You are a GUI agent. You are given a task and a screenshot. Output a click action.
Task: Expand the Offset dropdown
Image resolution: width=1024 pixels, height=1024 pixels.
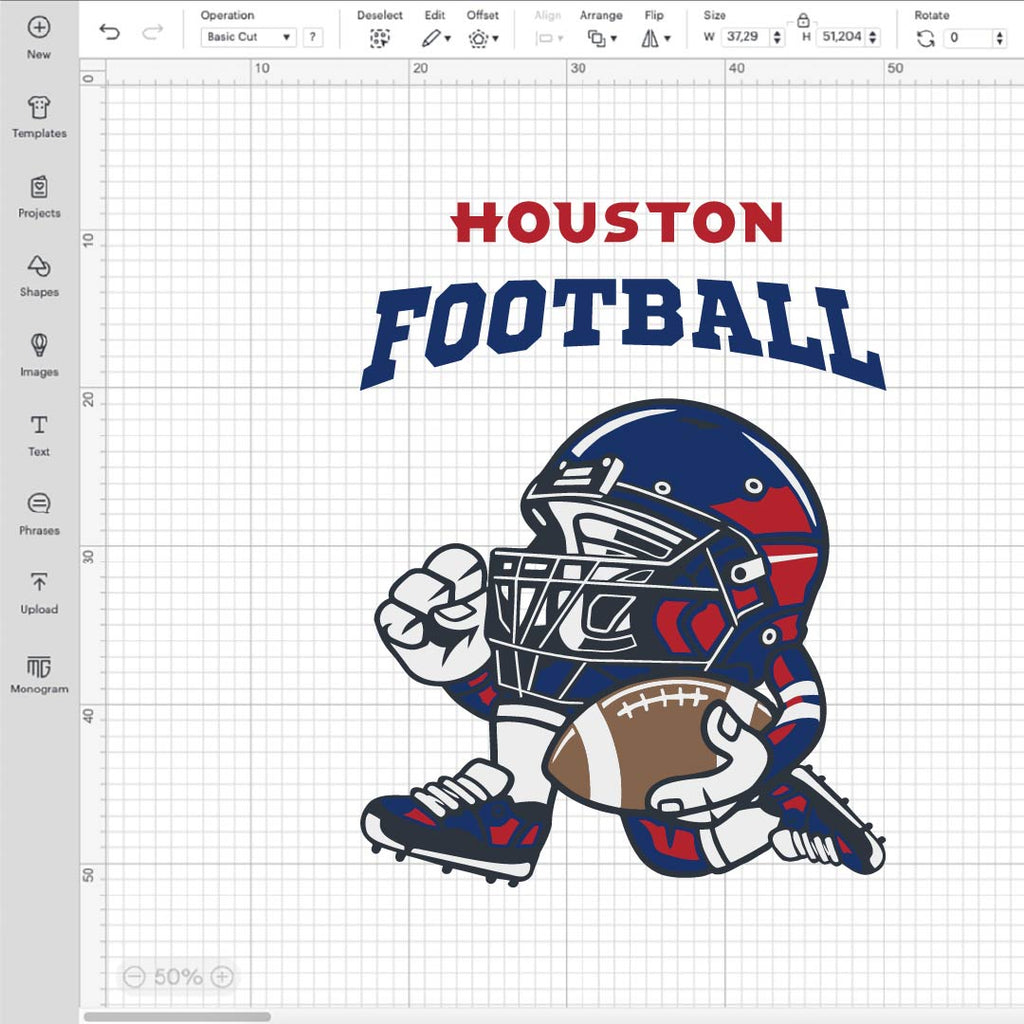click(483, 38)
